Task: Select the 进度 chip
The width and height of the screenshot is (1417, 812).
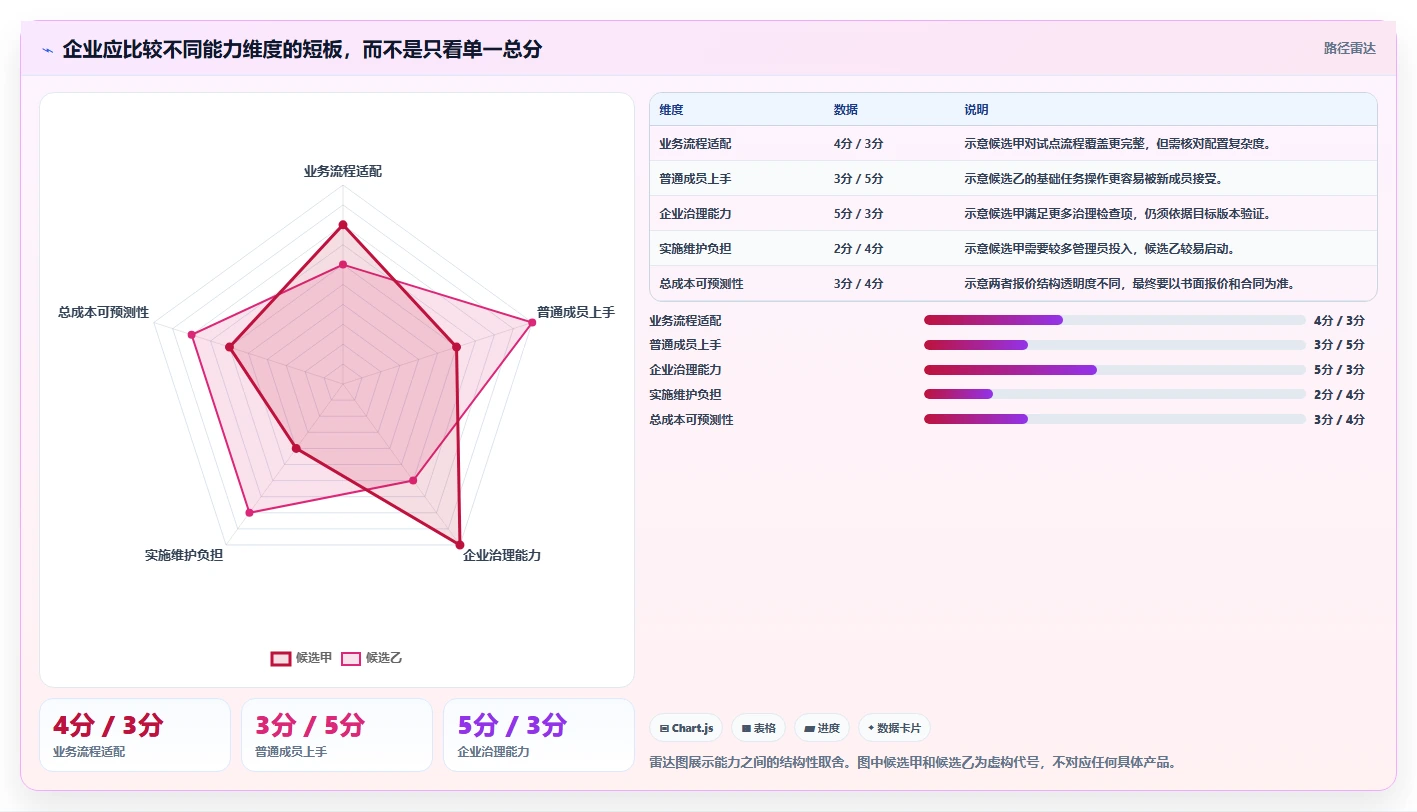Action: pos(822,728)
